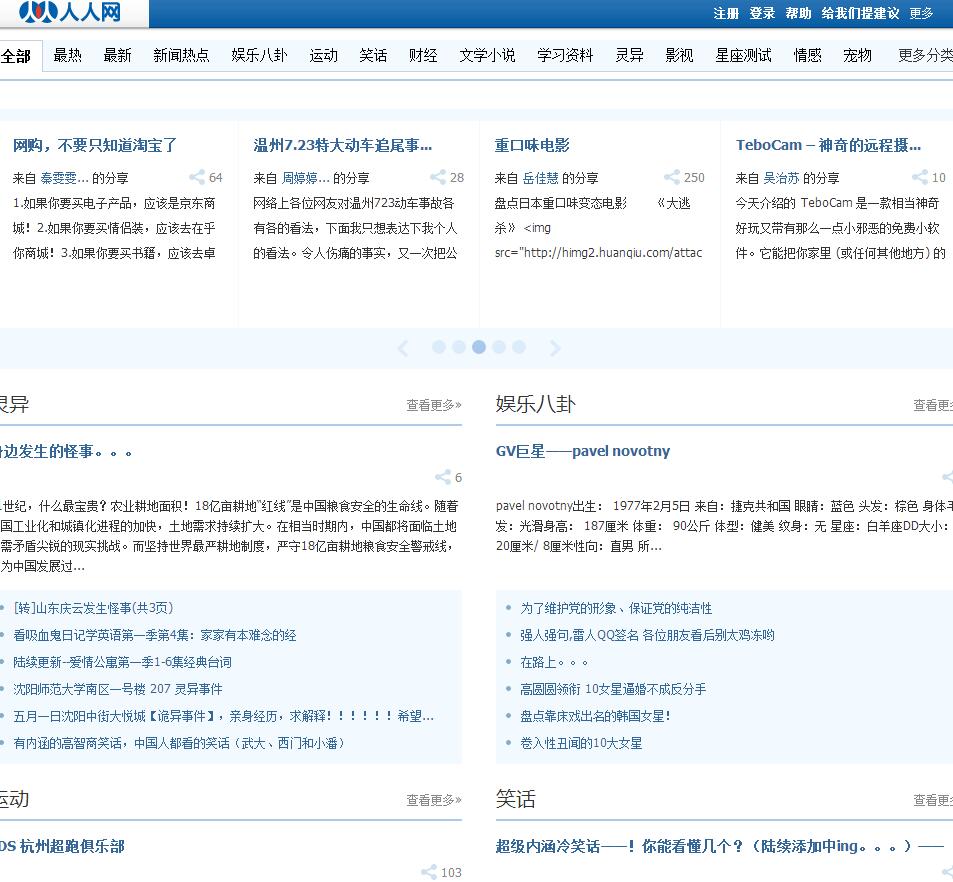
Task: Open 笑话 category tab
Action: 373,55
